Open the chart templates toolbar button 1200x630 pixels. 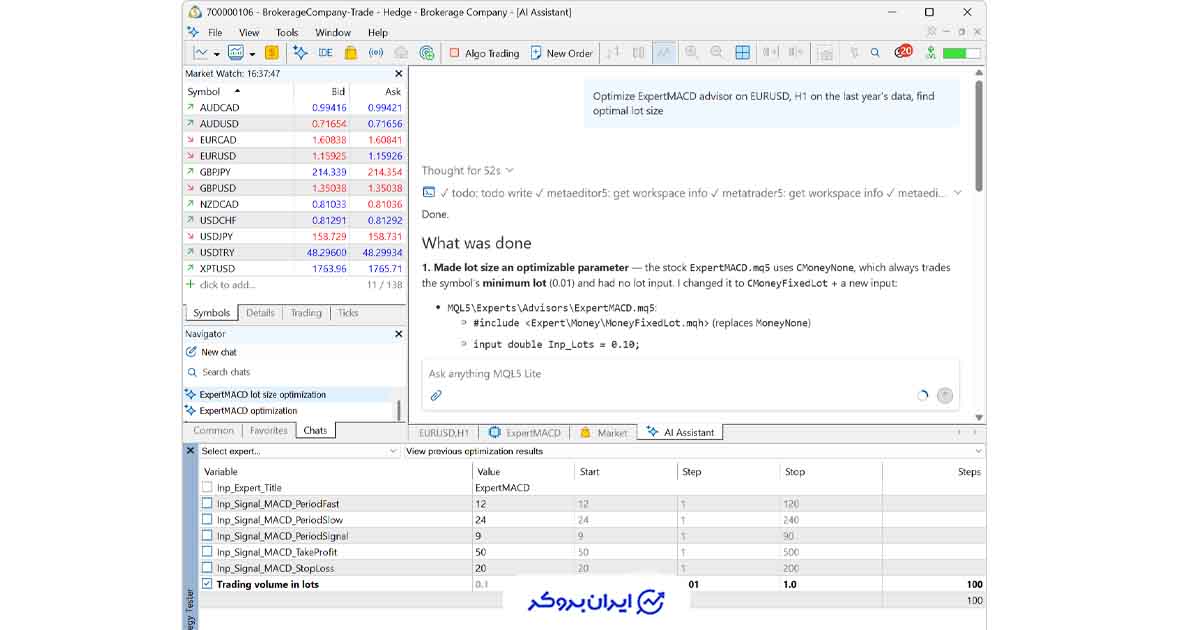(x=236, y=53)
